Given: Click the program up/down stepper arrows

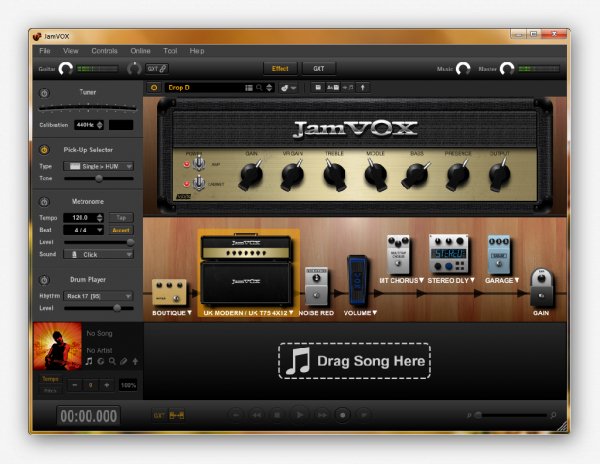Looking at the screenshot, I should (269, 88).
